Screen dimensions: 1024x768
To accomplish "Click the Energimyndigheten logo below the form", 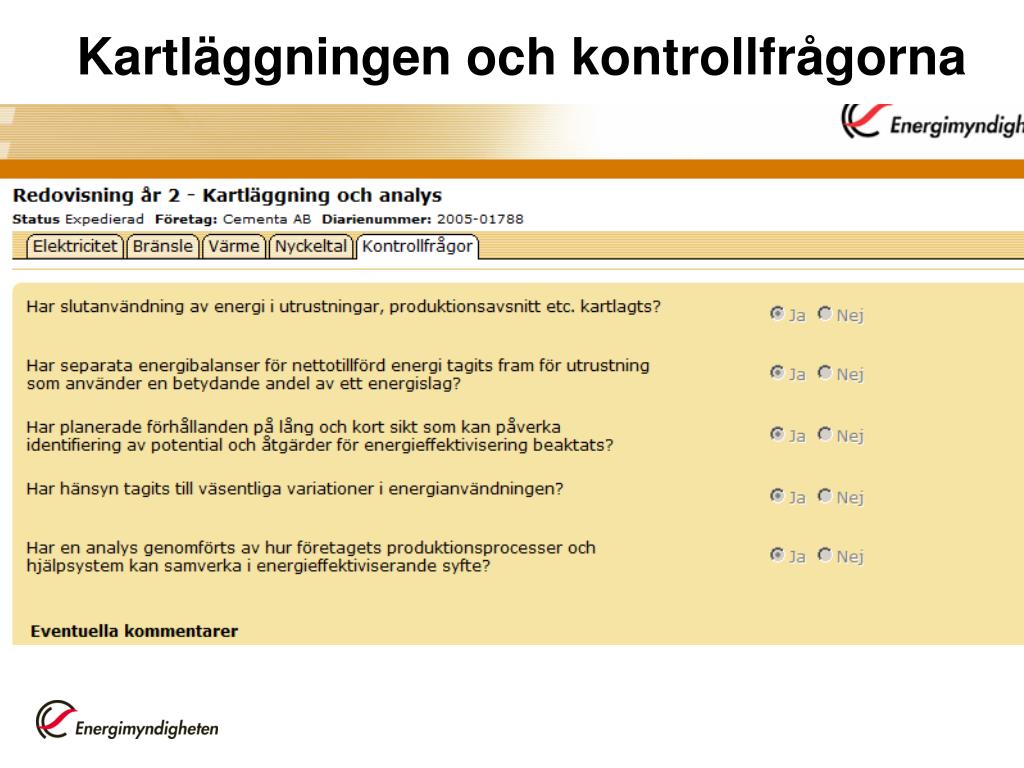I will pos(127,720).
